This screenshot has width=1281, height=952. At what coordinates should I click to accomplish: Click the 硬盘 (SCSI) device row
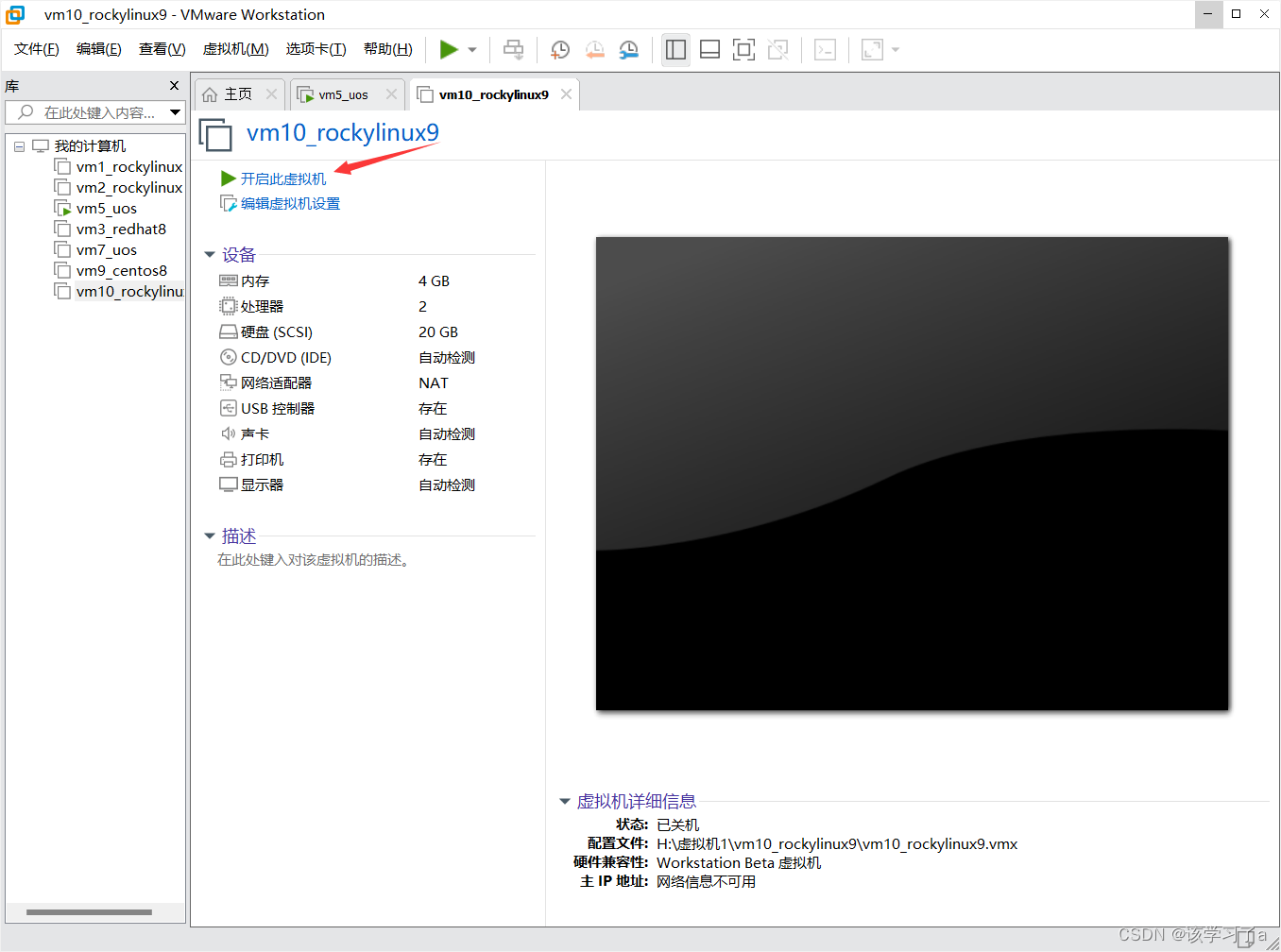tap(376, 332)
